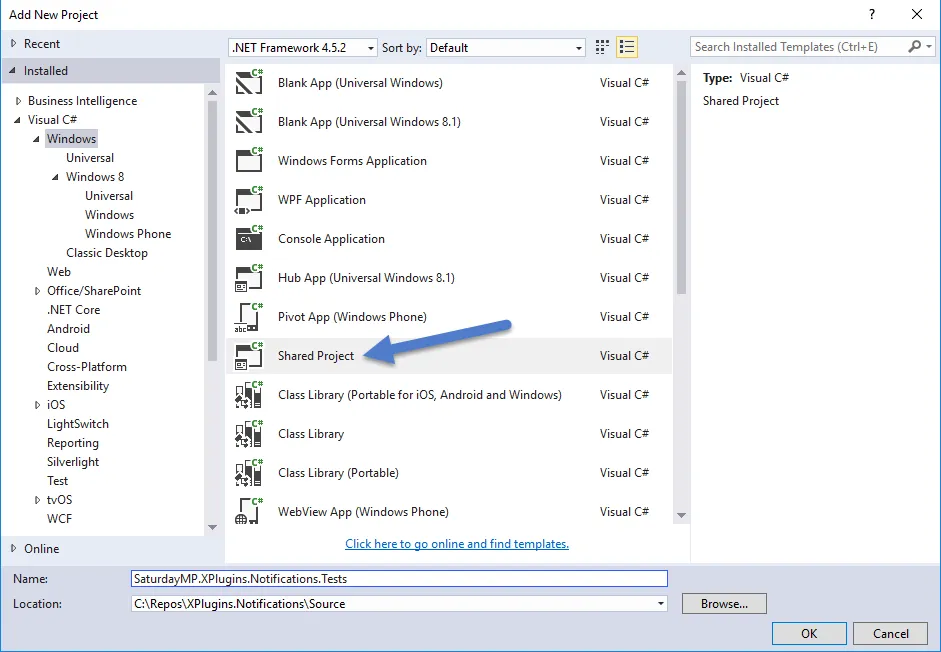Screen dimensions: 941x652
Task: Select Classic Desktop in the tree
Action: pos(107,253)
